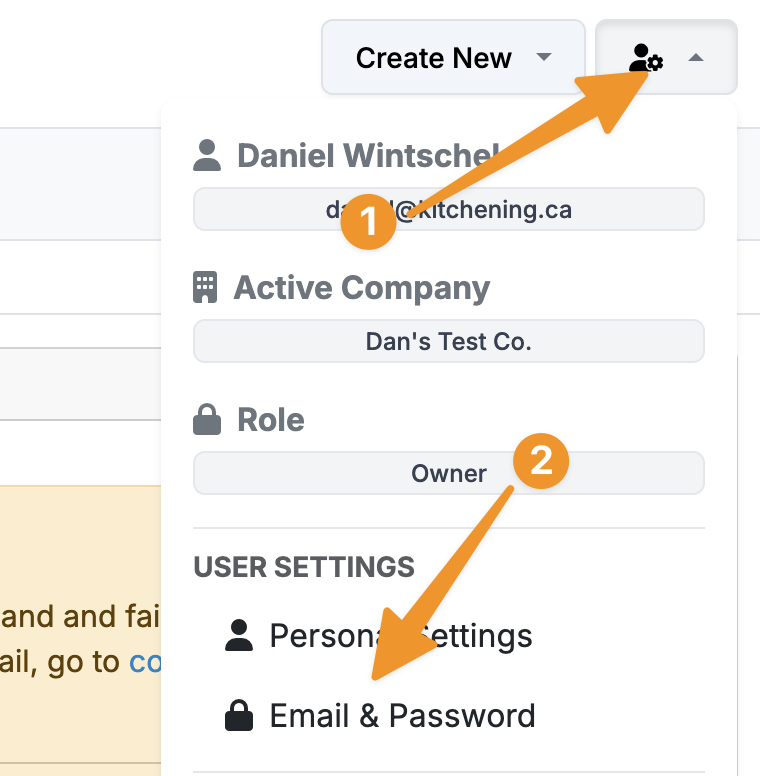760x776 pixels.
Task: Open the Create New button menu
Action: pyautogui.click(x=433, y=58)
